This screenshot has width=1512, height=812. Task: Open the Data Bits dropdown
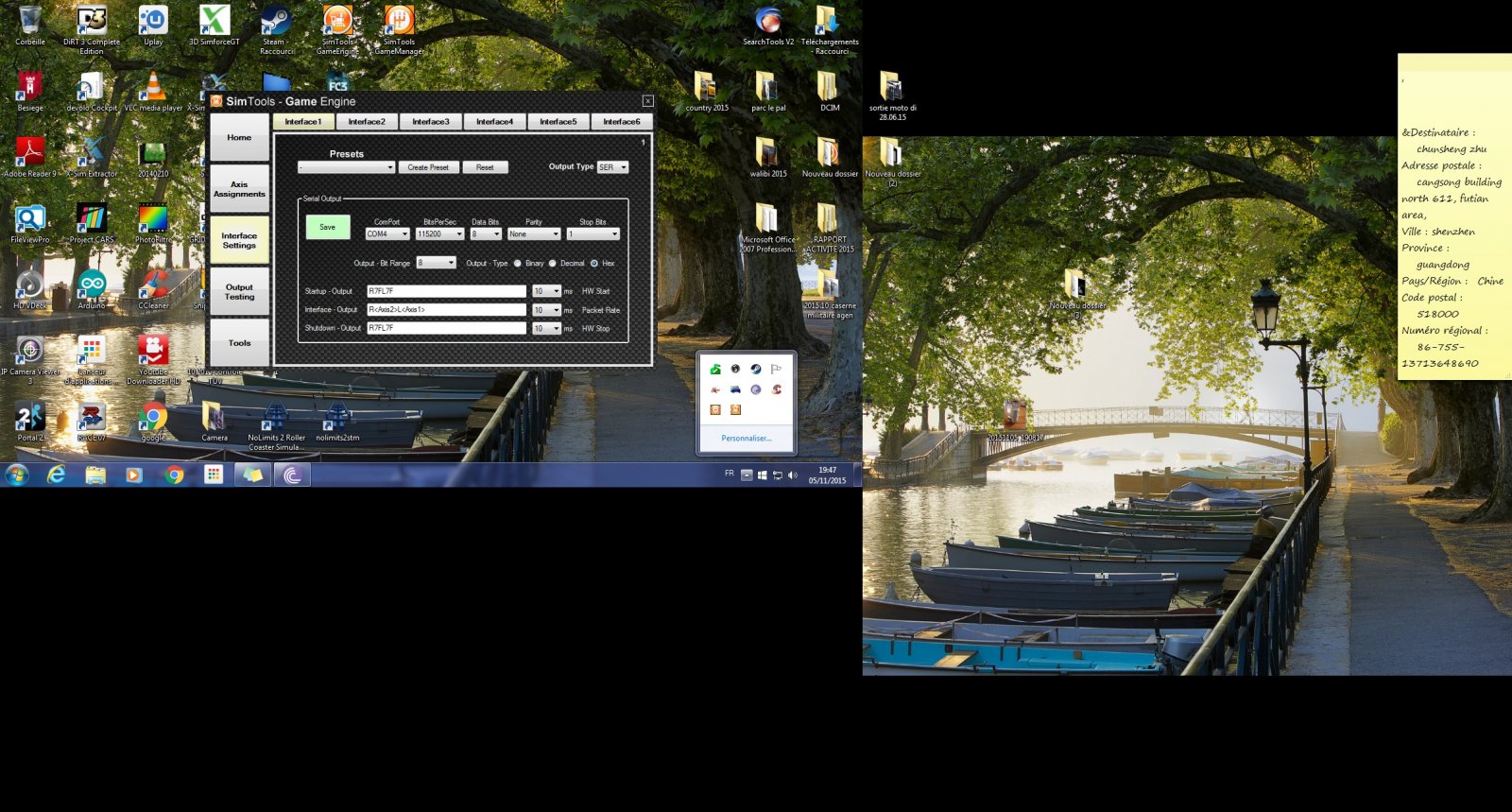(x=486, y=234)
